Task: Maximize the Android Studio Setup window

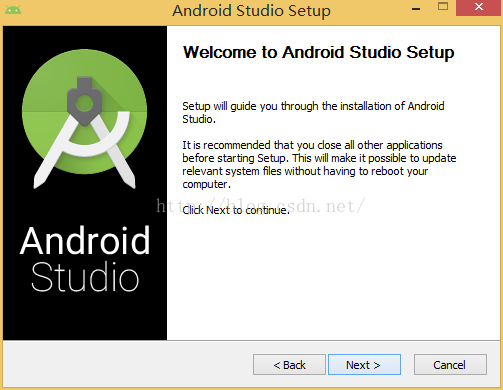Action: [x=443, y=6]
